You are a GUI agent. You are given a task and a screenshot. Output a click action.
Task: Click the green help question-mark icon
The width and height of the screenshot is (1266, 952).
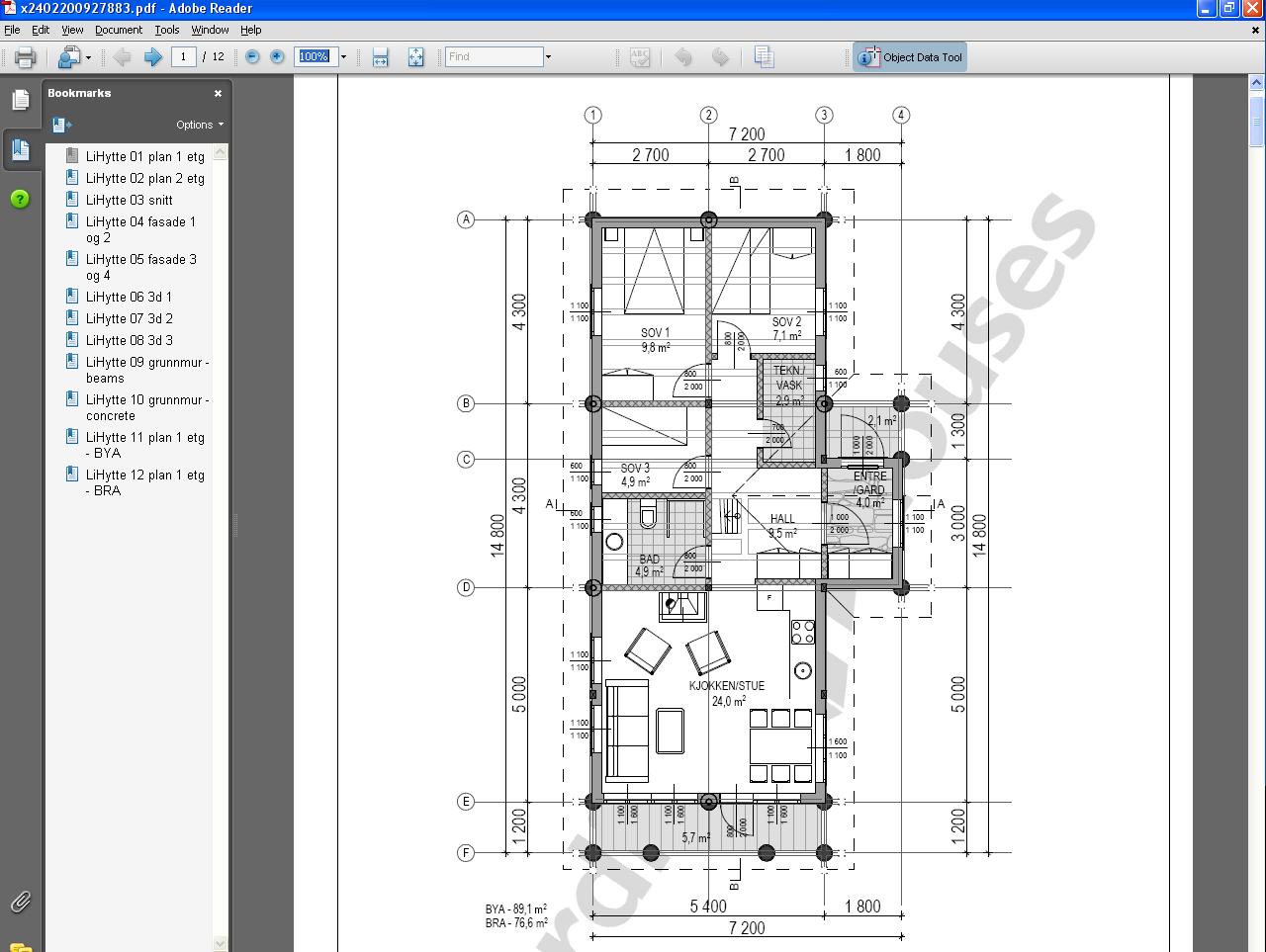(x=20, y=199)
